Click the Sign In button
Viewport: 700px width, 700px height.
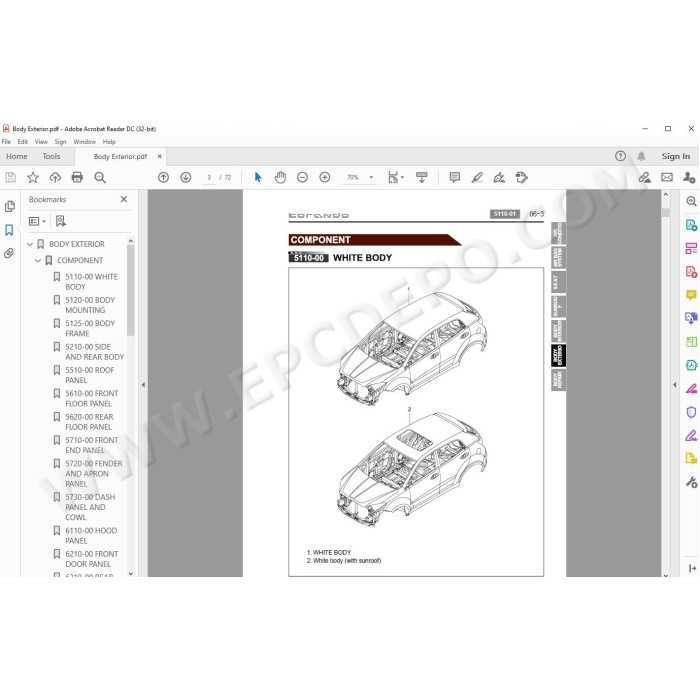click(x=675, y=156)
